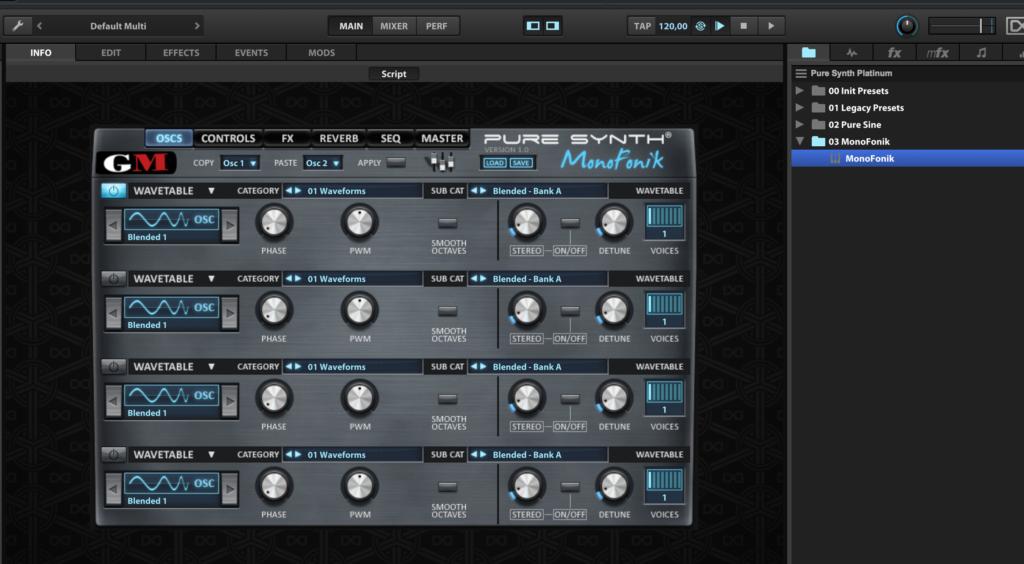Viewport: 1024px width, 564px height.
Task: Select next waveform on oscillator 1
Action: point(229,225)
